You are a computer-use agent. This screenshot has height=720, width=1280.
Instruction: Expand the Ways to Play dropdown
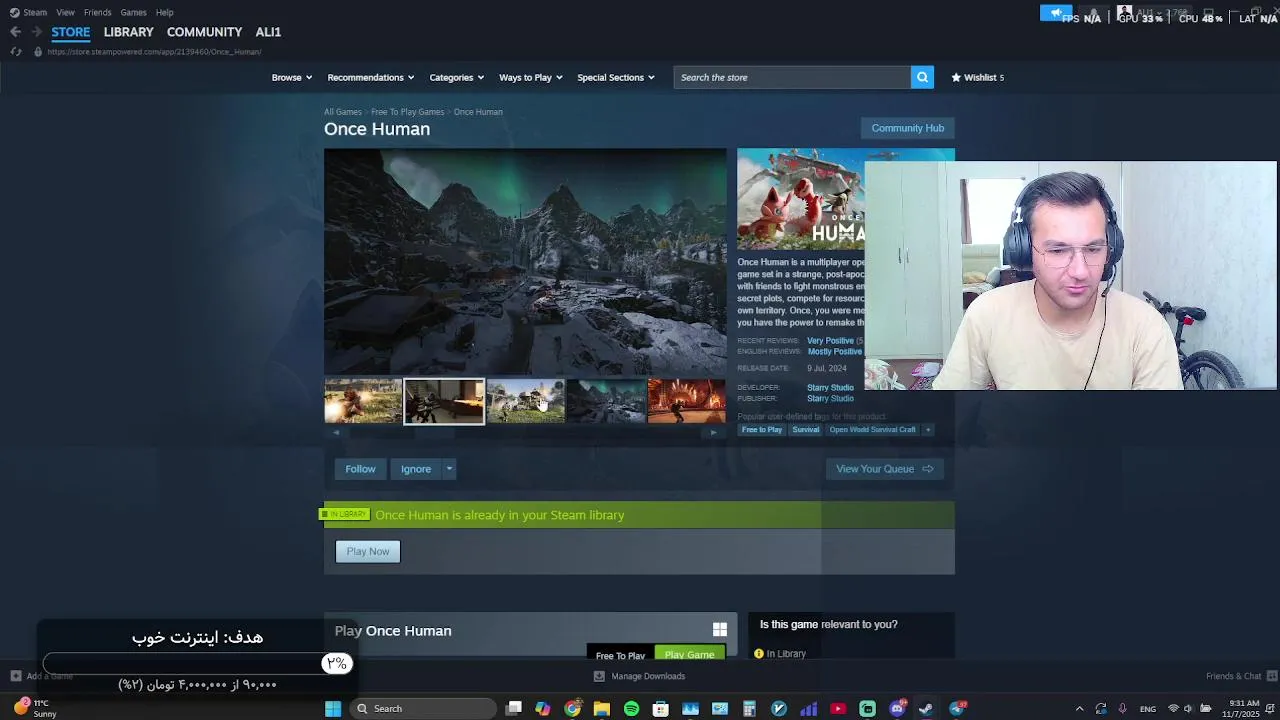[x=530, y=77]
